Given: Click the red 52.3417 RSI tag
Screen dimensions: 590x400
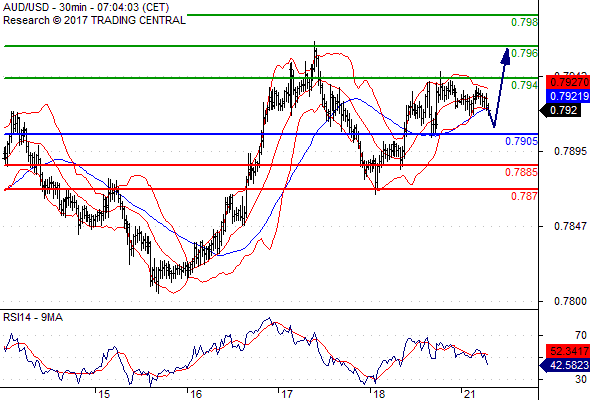Looking at the screenshot, I should click(567, 351).
